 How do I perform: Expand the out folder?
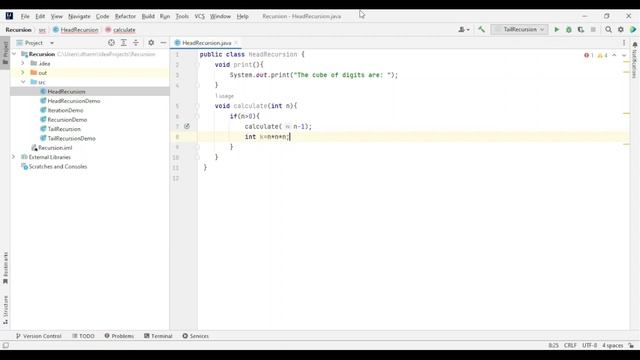click(x=23, y=73)
